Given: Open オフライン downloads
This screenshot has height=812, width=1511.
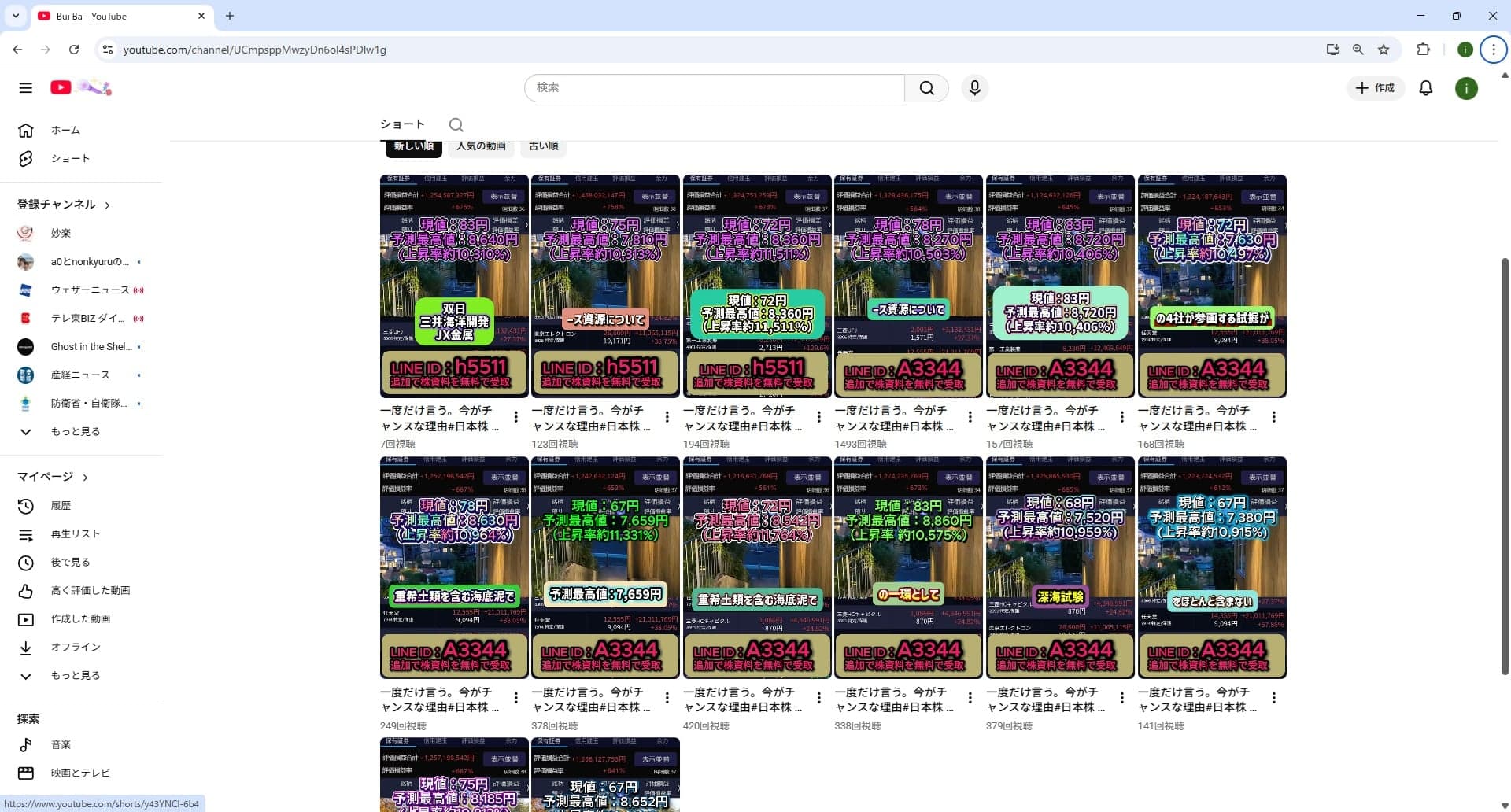Looking at the screenshot, I should pos(83,647).
